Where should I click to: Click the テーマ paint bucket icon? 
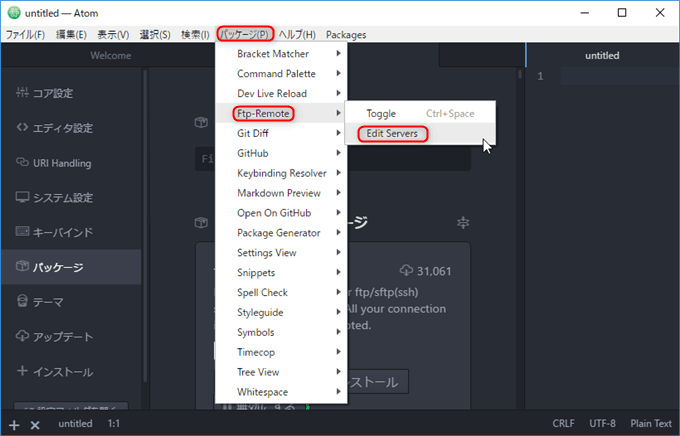tap(22, 301)
